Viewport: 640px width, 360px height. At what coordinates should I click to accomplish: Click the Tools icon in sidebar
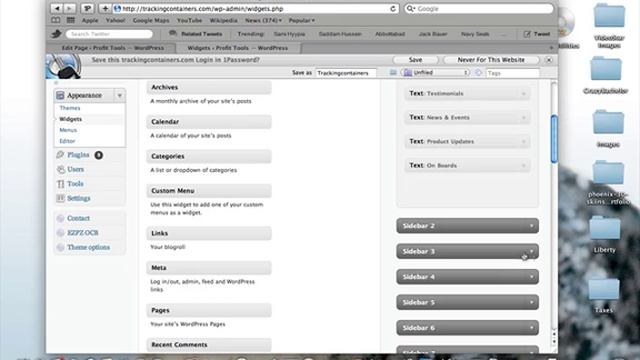click(x=60, y=184)
